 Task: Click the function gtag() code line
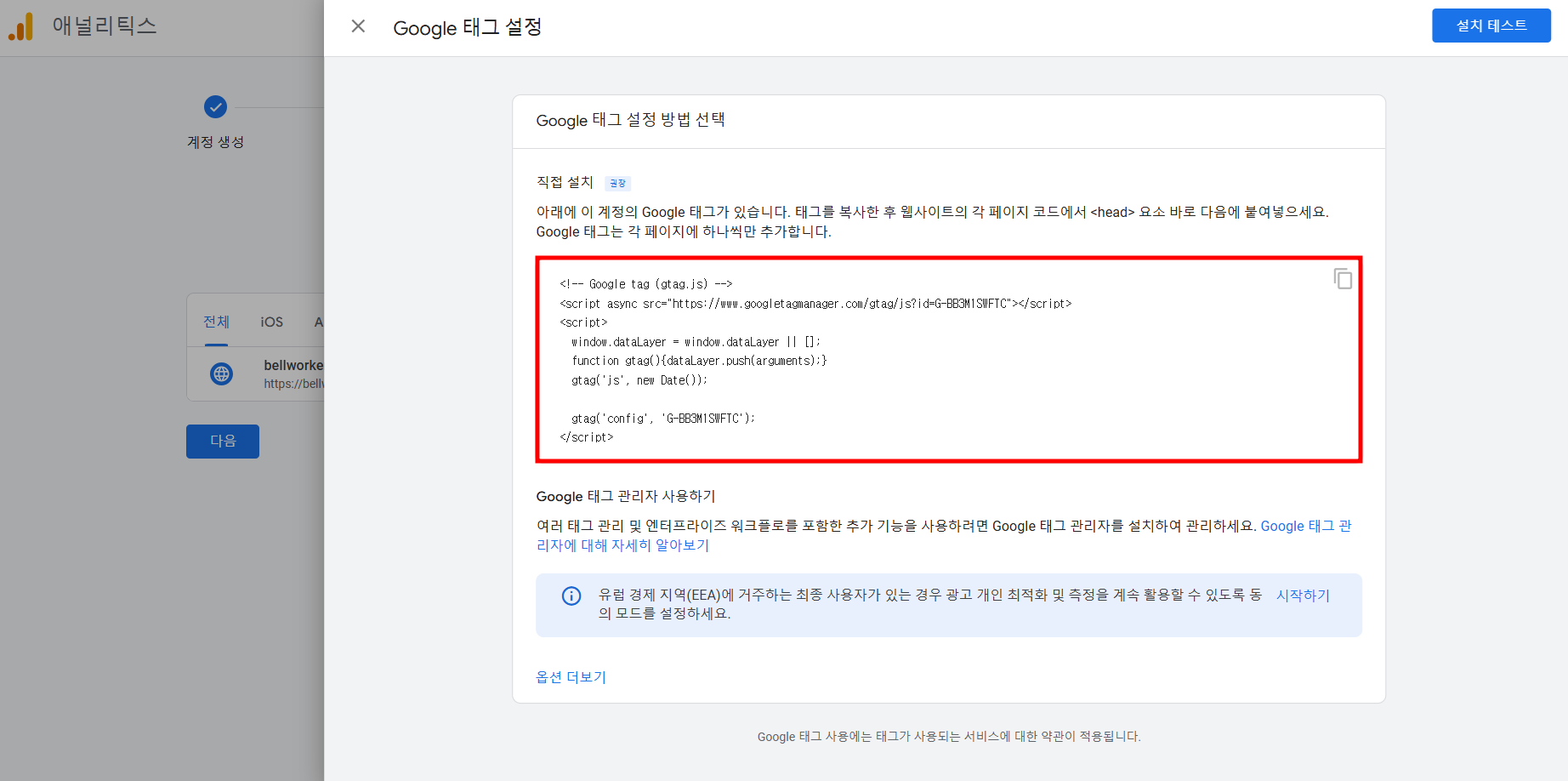tap(699, 361)
